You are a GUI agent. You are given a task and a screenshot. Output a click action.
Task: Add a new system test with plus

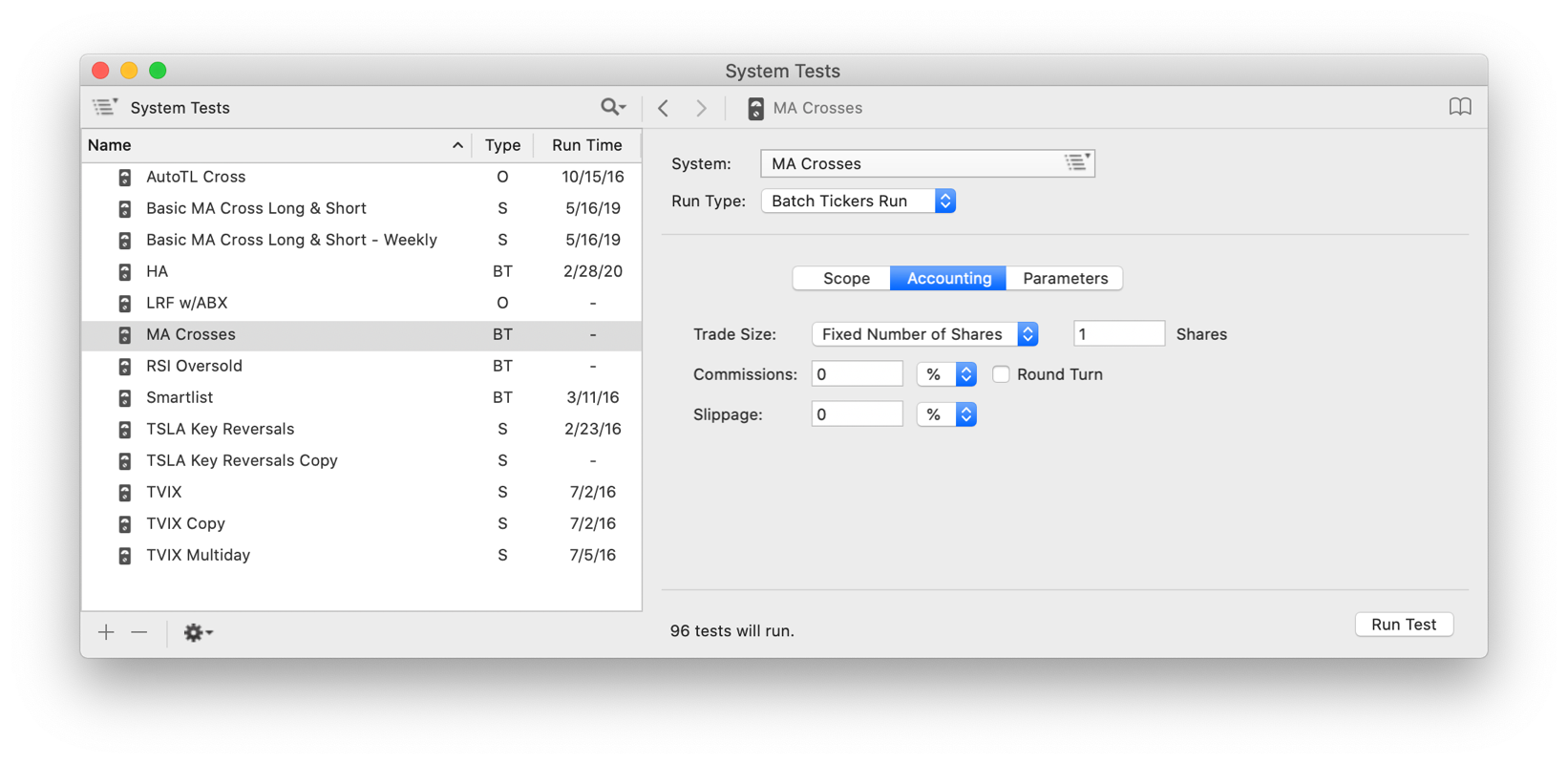[106, 632]
